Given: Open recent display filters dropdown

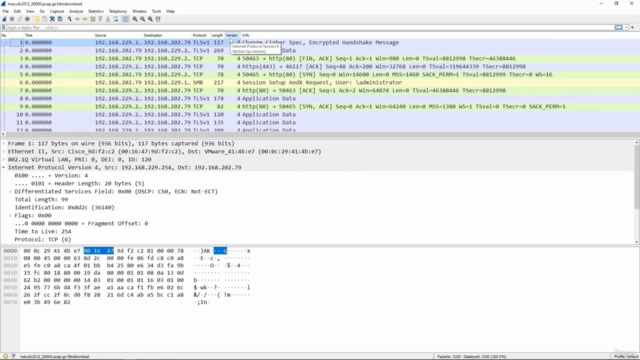Looking at the screenshot, I should (x=626, y=27).
